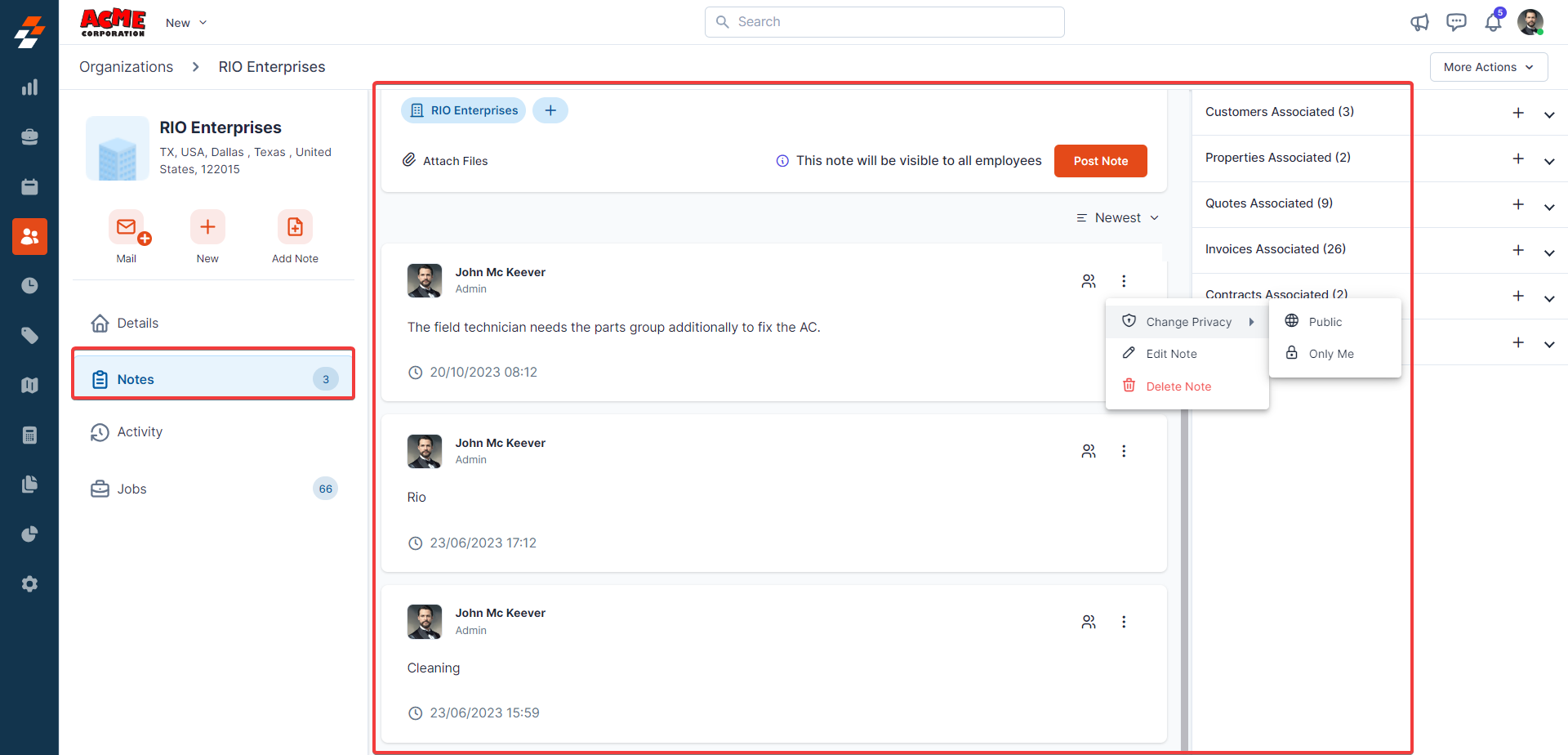
Task: Click the Customers Associated (3) label
Action: click(x=1280, y=112)
